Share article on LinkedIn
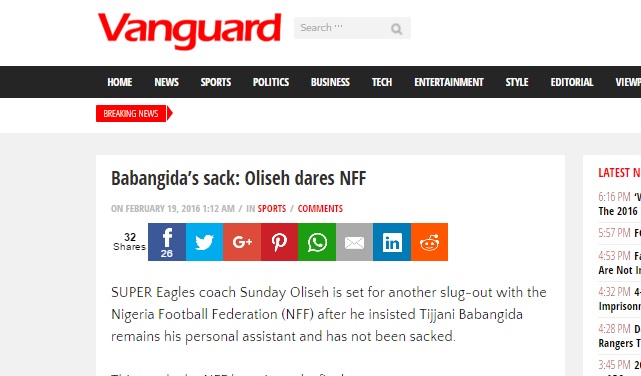This screenshot has height=376, width=641. (x=392, y=242)
